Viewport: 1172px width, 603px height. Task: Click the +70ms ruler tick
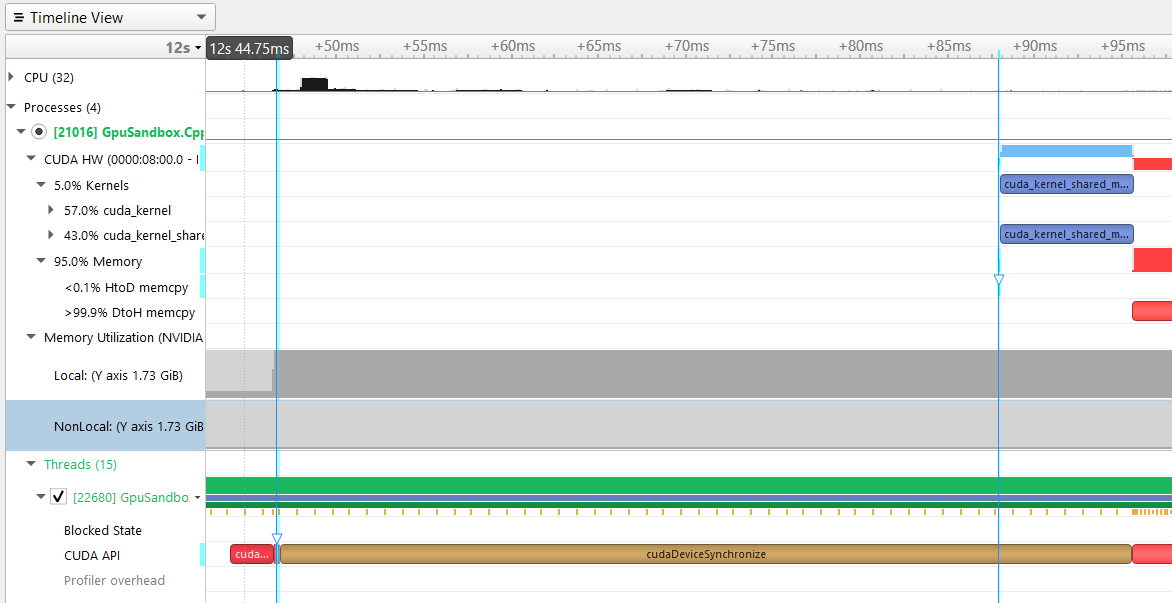[687, 46]
